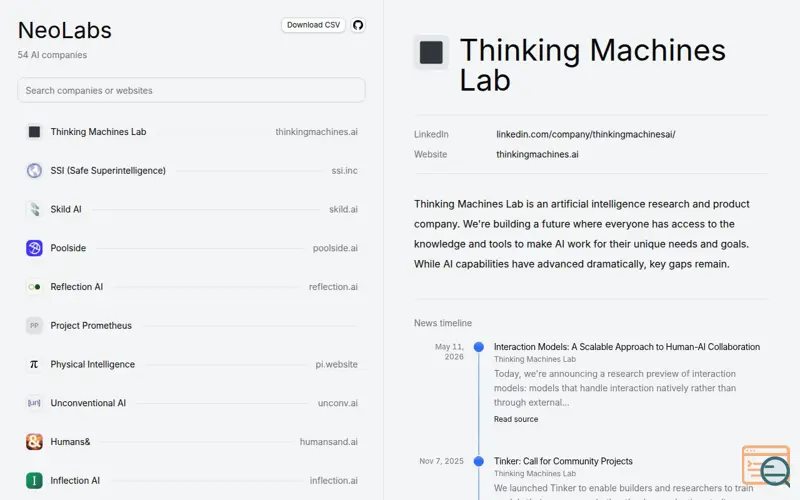The width and height of the screenshot is (800, 500).
Task: Click thinkingmachines.ai in the company list
Action: click(316, 132)
